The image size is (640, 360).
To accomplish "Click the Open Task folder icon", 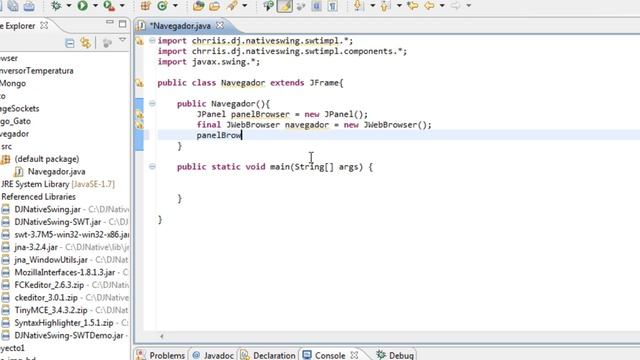I will [x=215, y=5].
